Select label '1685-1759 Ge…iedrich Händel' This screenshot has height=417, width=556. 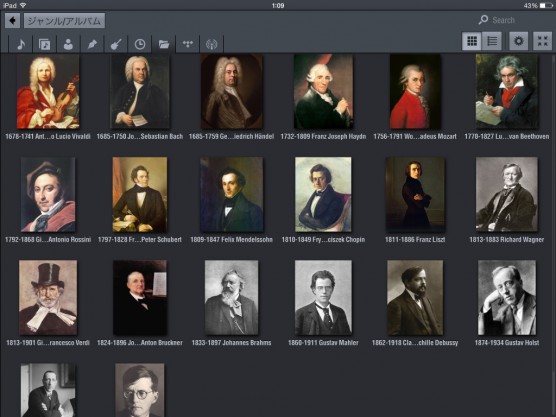coord(232,136)
